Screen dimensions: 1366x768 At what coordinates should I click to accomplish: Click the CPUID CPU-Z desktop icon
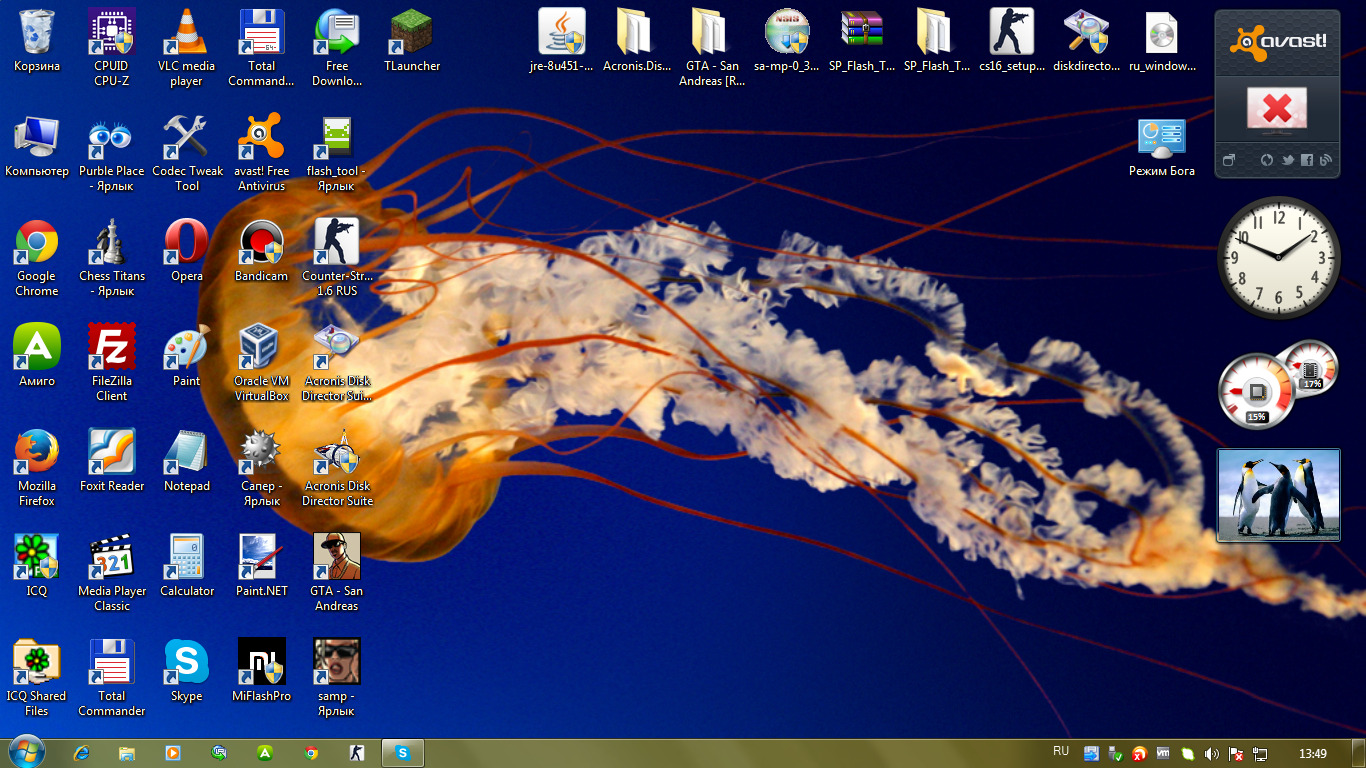(112, 34)
